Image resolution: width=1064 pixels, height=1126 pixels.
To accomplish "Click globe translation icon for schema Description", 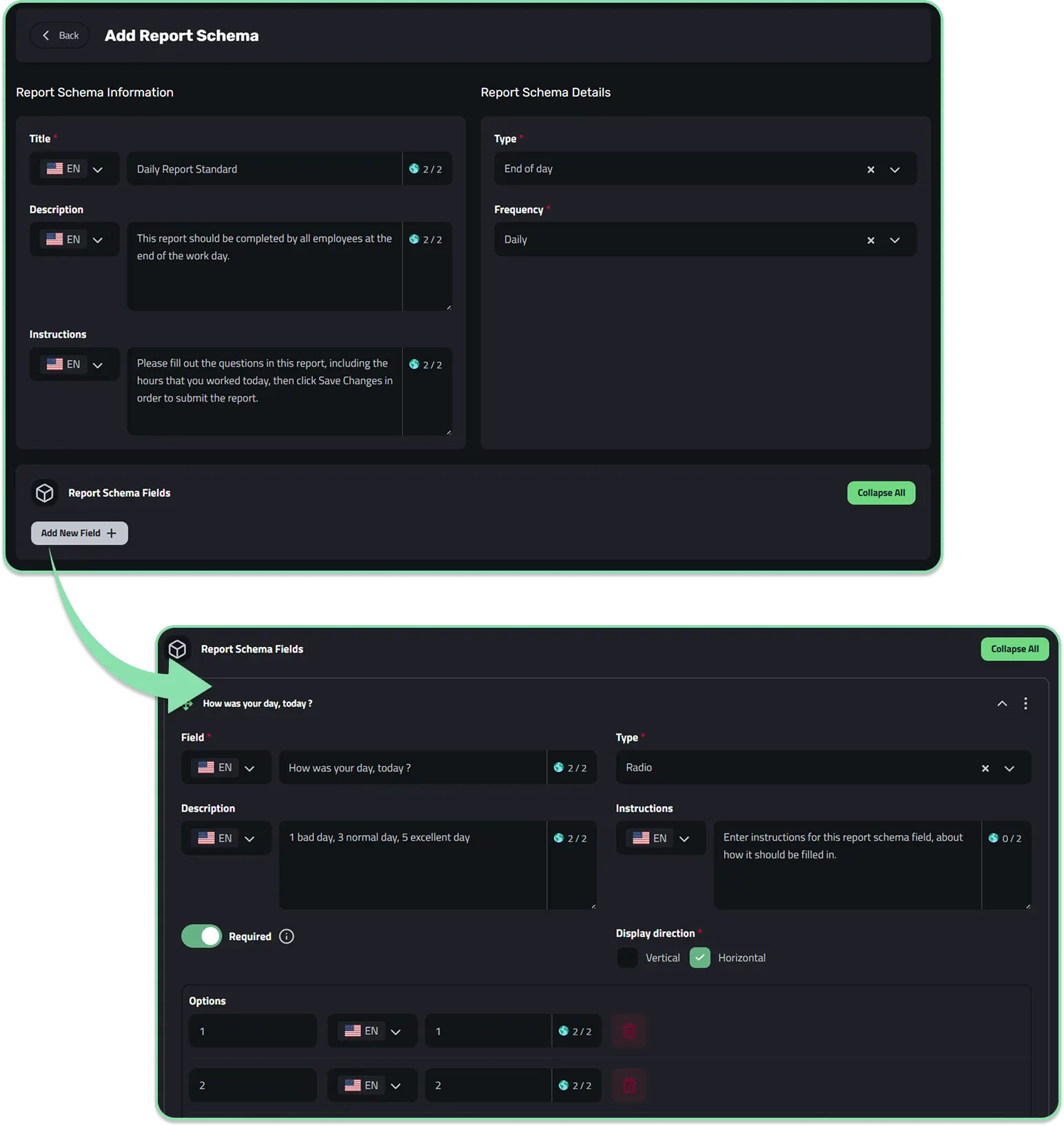I will [414, 239].
